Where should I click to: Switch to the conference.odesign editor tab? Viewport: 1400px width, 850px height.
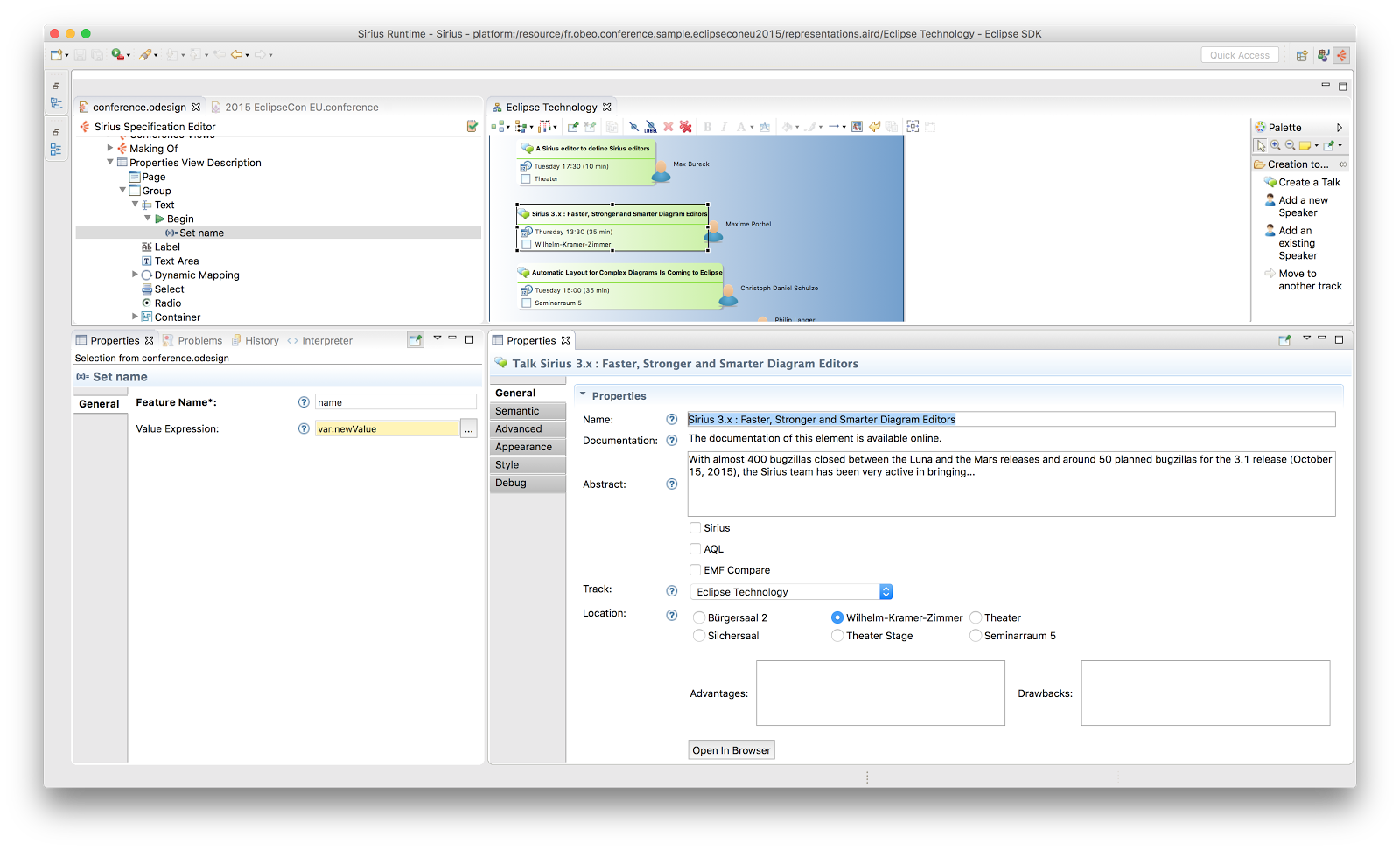click(139, 108)
